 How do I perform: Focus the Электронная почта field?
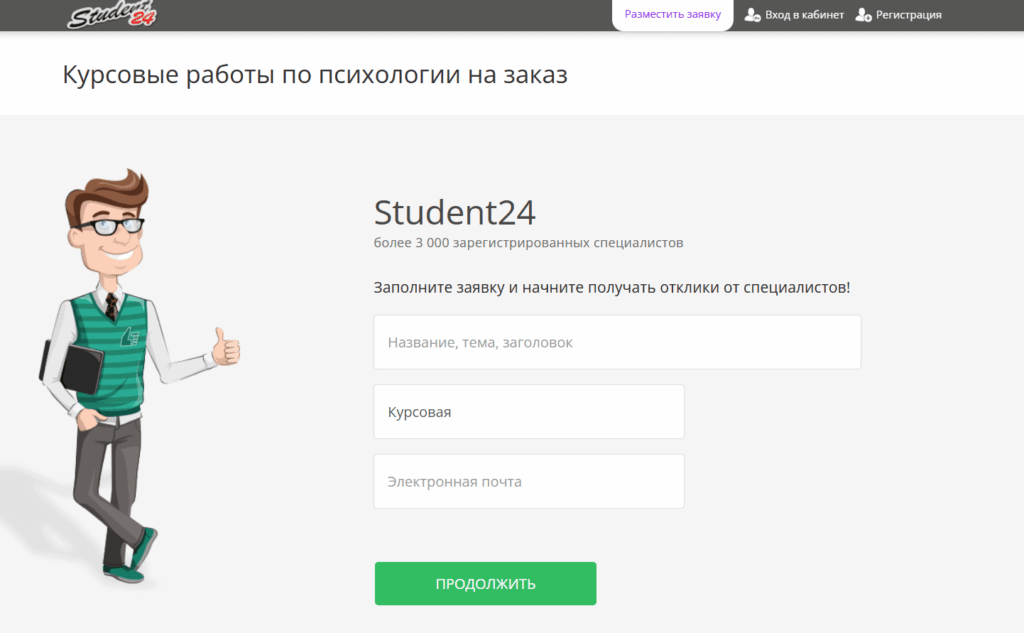coord(529,481)
